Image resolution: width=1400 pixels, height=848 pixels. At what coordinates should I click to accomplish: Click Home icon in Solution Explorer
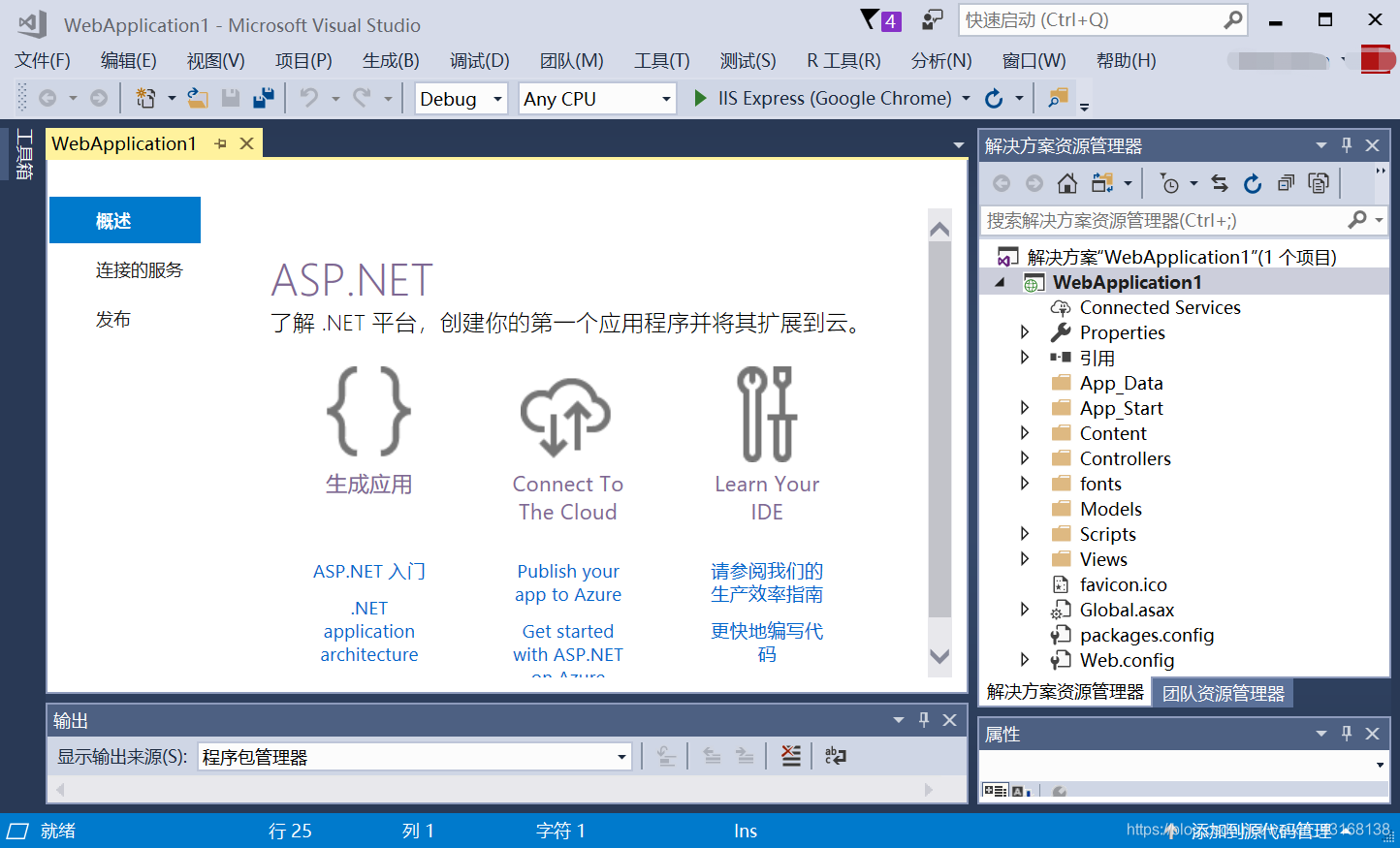coord(1067,183)
